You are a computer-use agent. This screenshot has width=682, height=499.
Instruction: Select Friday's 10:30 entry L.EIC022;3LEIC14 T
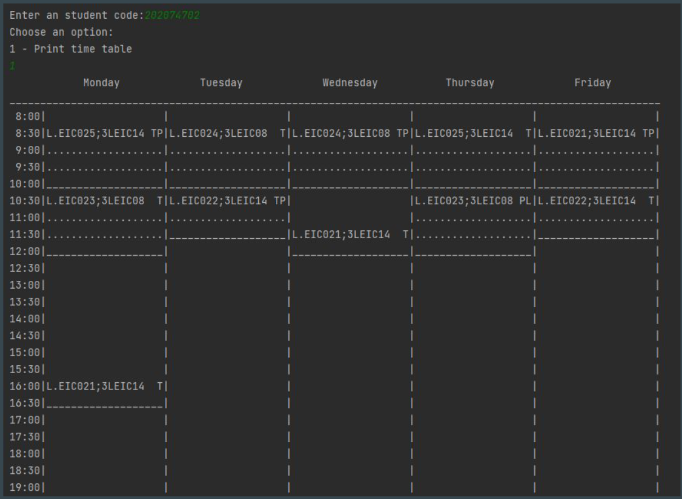tap(596, 201)
